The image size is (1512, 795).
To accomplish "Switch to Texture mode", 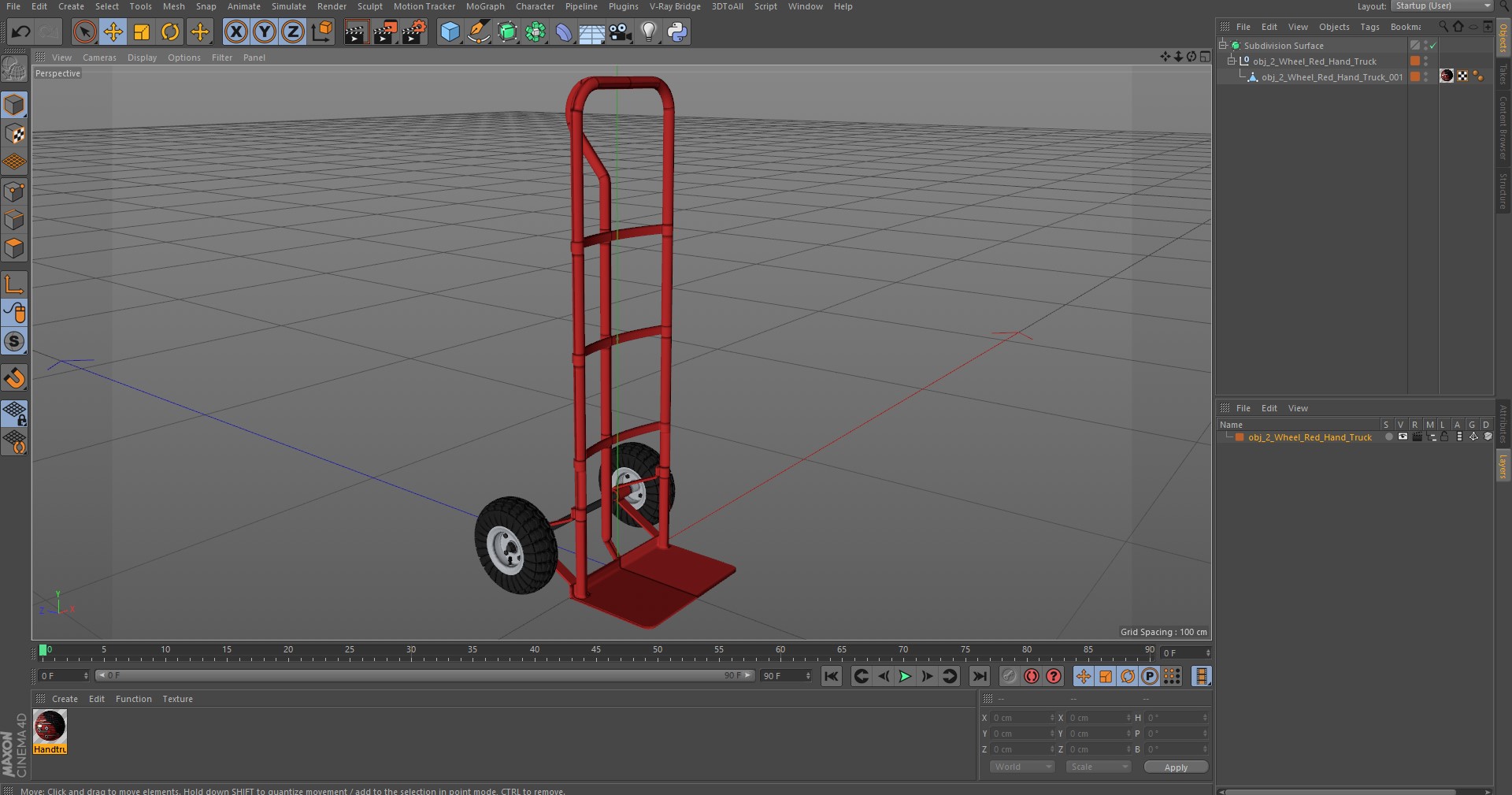I will coord(14,133).
